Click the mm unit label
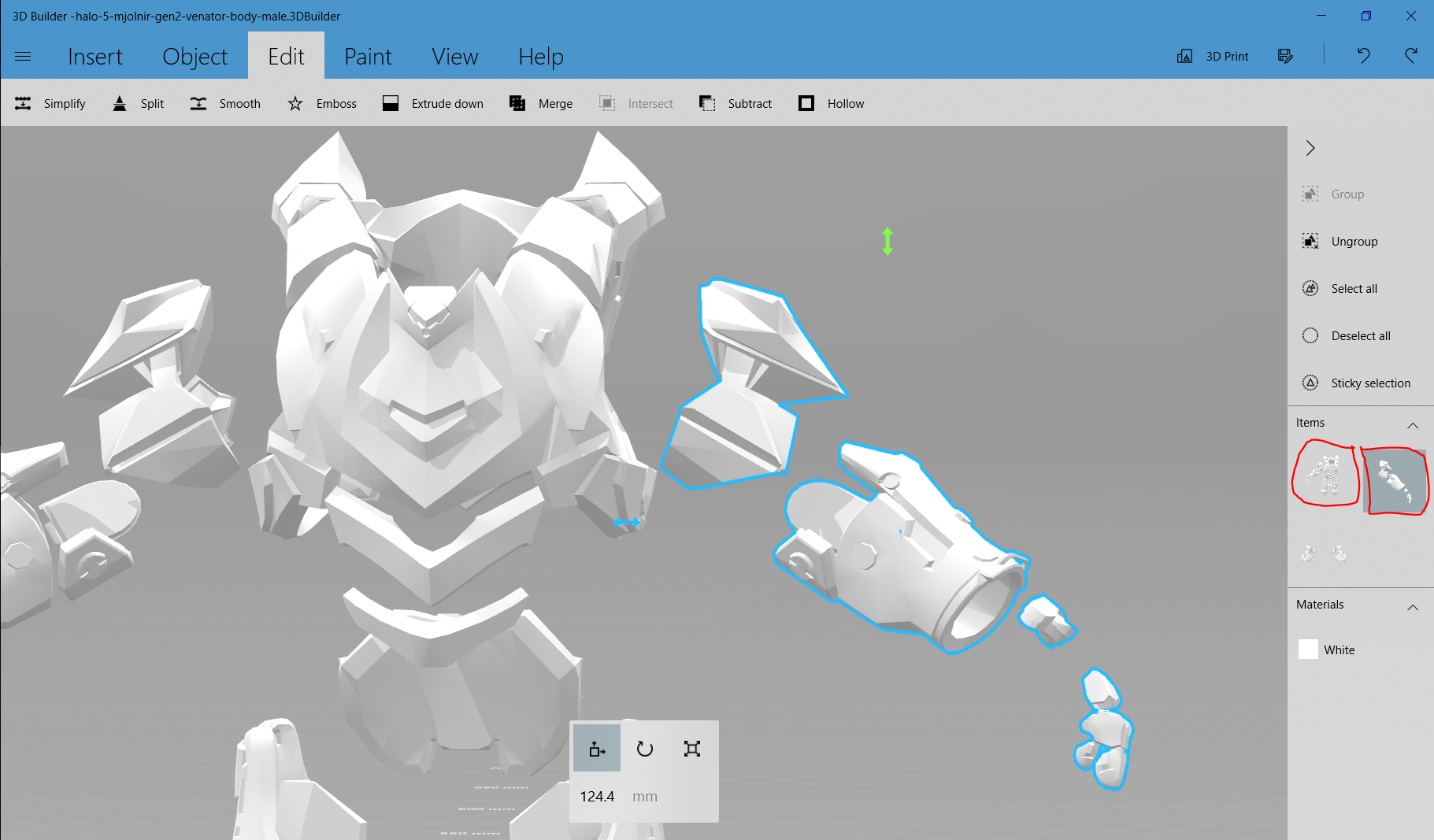Screen dimensions: 1434x840 coord(645,797)
